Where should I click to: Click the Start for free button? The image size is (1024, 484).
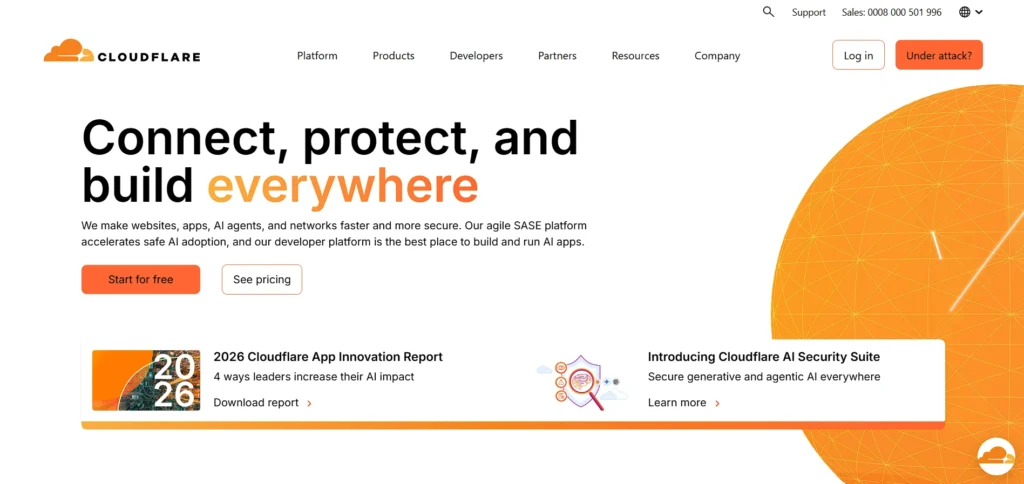coord(140,280)
